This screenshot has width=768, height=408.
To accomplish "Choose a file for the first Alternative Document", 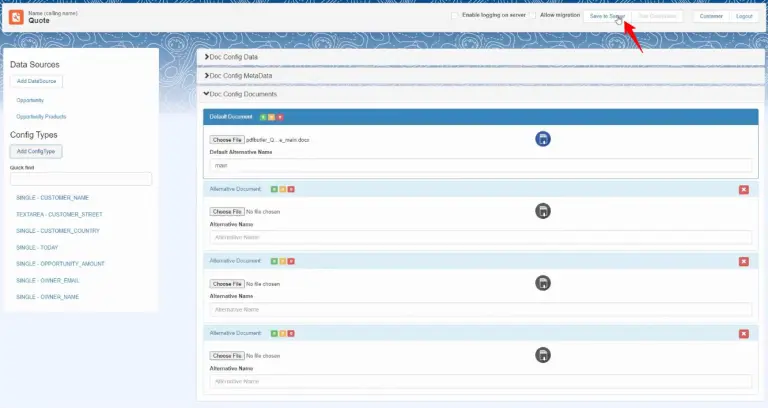I will pos(227,212).
